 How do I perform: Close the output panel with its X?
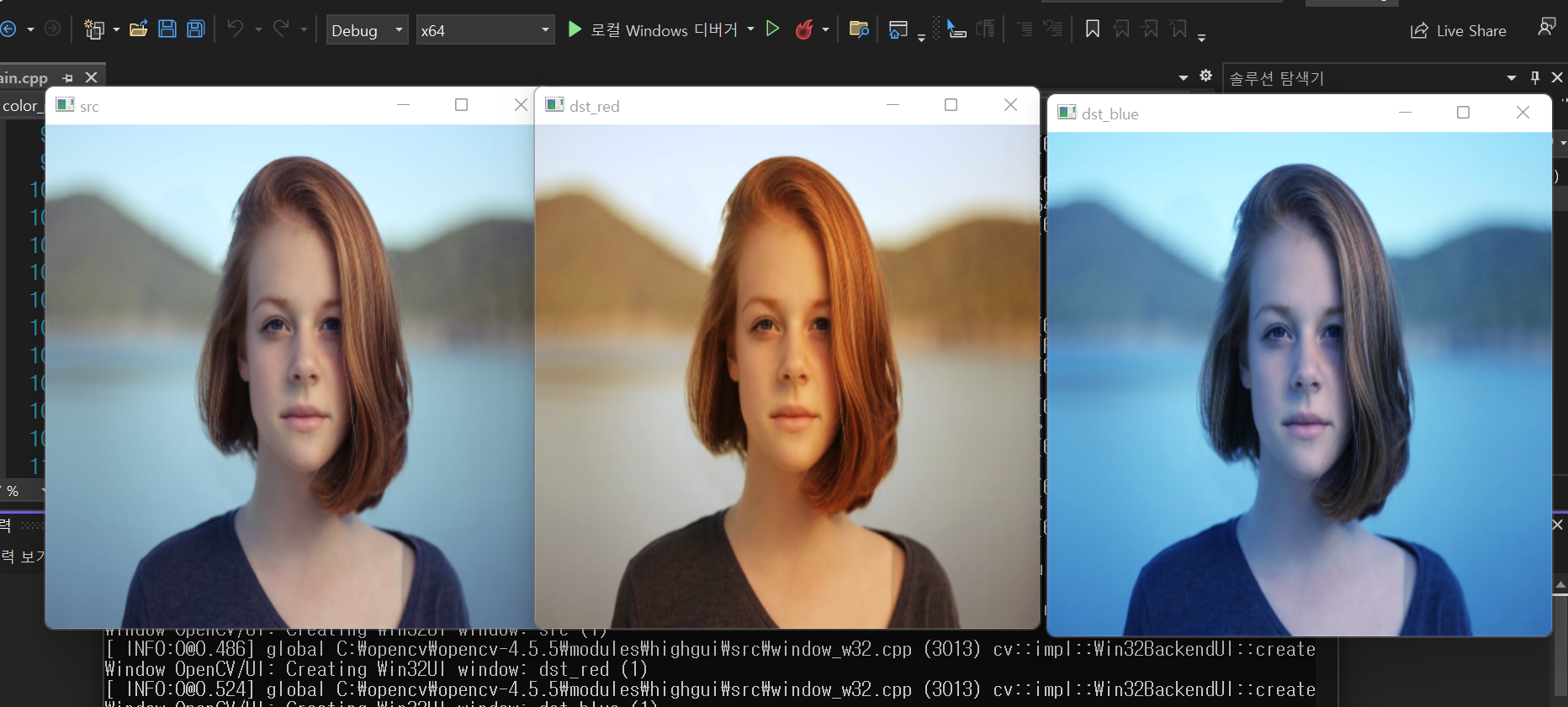(x=1558, y=525)
